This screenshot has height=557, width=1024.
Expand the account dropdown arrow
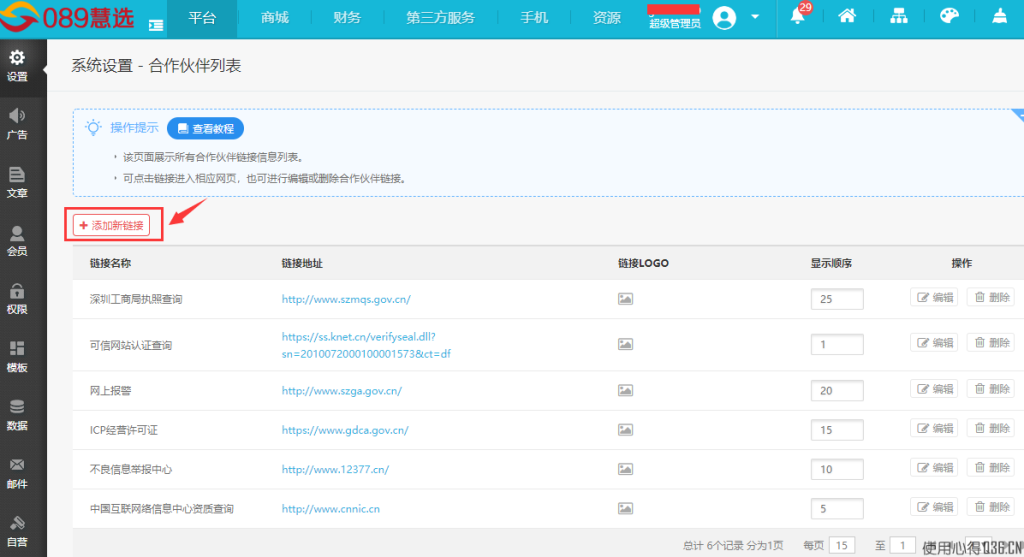755,17
